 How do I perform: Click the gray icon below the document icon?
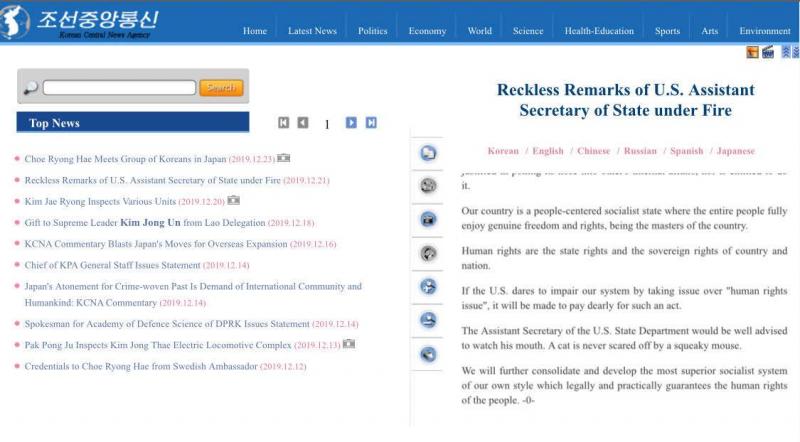coord(428,186)
